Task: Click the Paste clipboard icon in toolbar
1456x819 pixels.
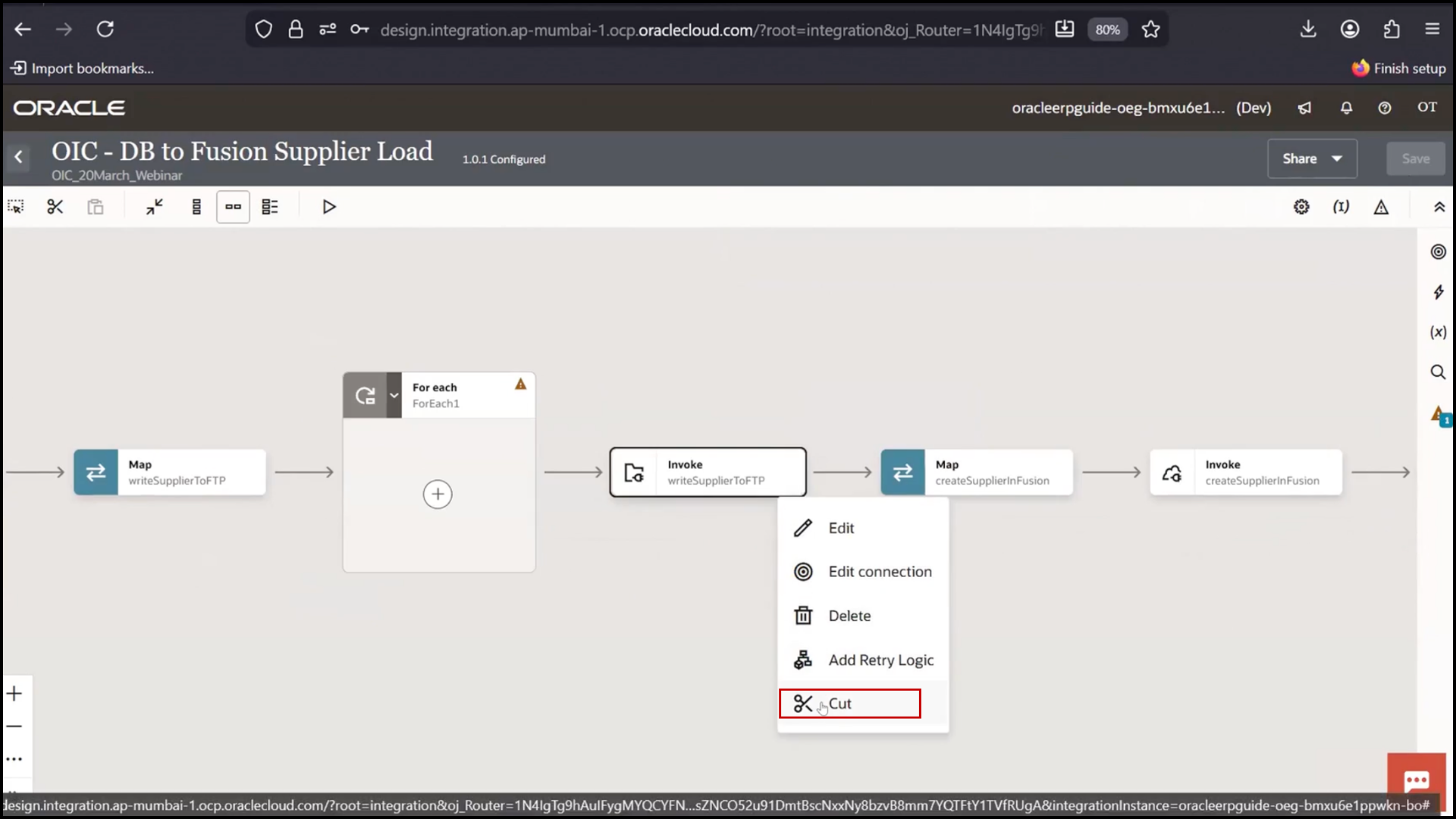Action: coord(95,207)
